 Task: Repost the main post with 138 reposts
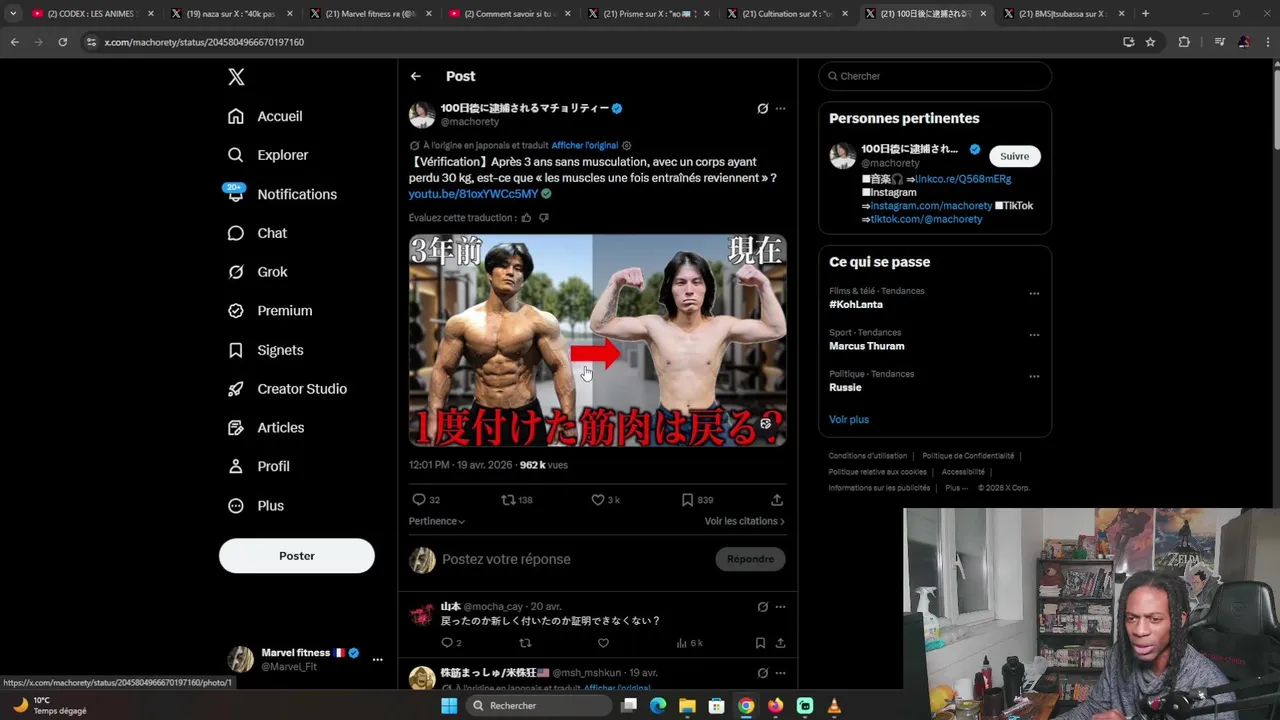point(516,500)
